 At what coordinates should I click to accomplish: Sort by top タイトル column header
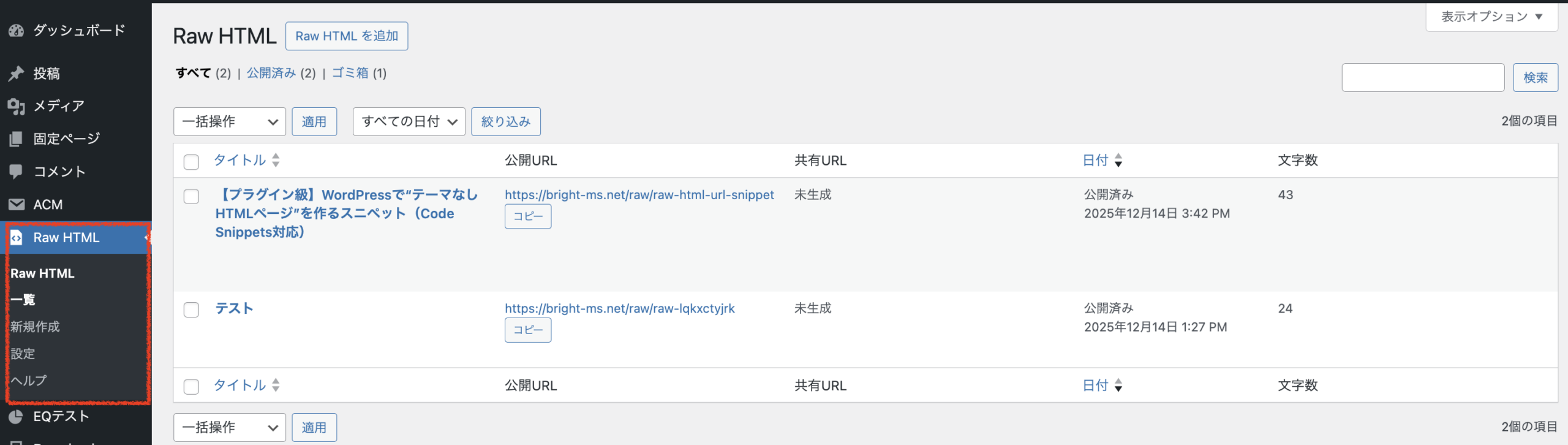239,160
